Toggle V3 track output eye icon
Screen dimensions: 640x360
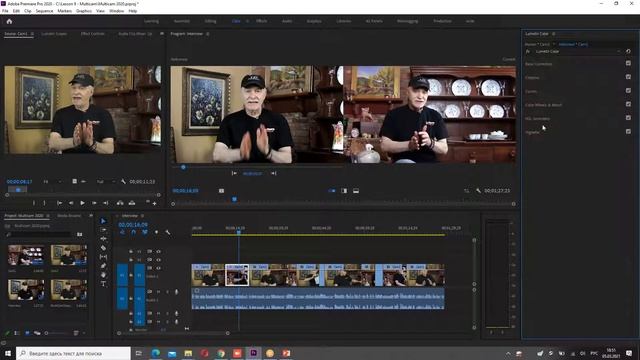tap(158, 251)
